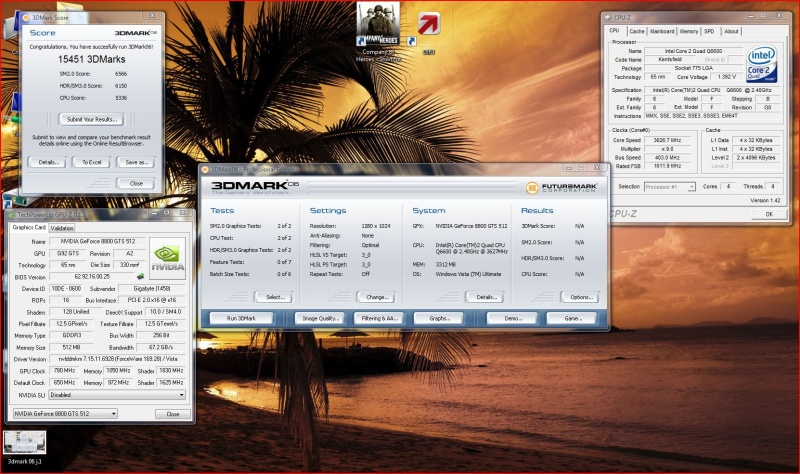
Task: Click the BIOS save icon in GPU-Z
Action: coord(140,277)
